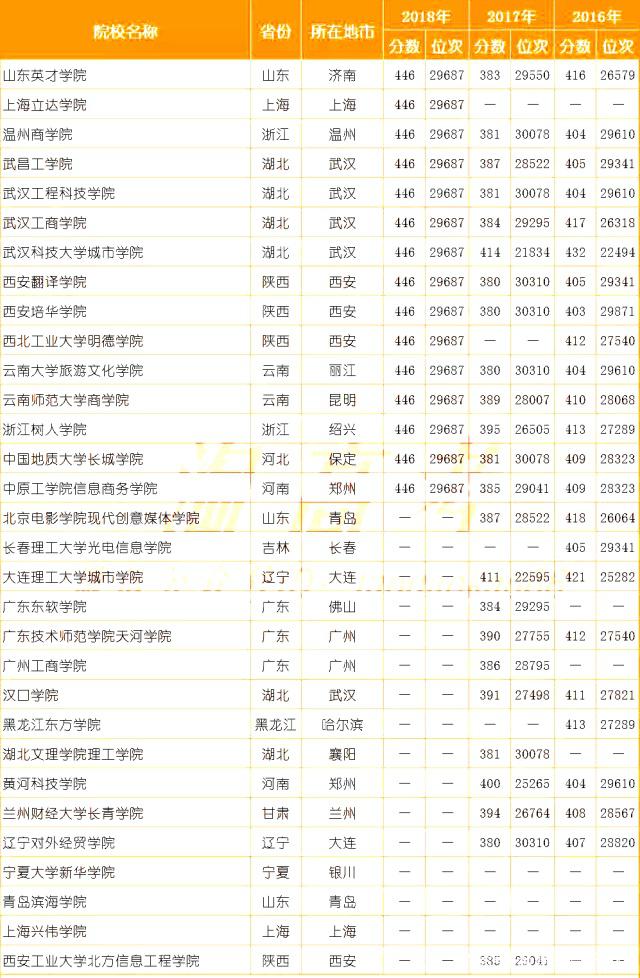The image size is (640, 978).
Task: Select the 2018年 header cell
Action: point(426,16)
